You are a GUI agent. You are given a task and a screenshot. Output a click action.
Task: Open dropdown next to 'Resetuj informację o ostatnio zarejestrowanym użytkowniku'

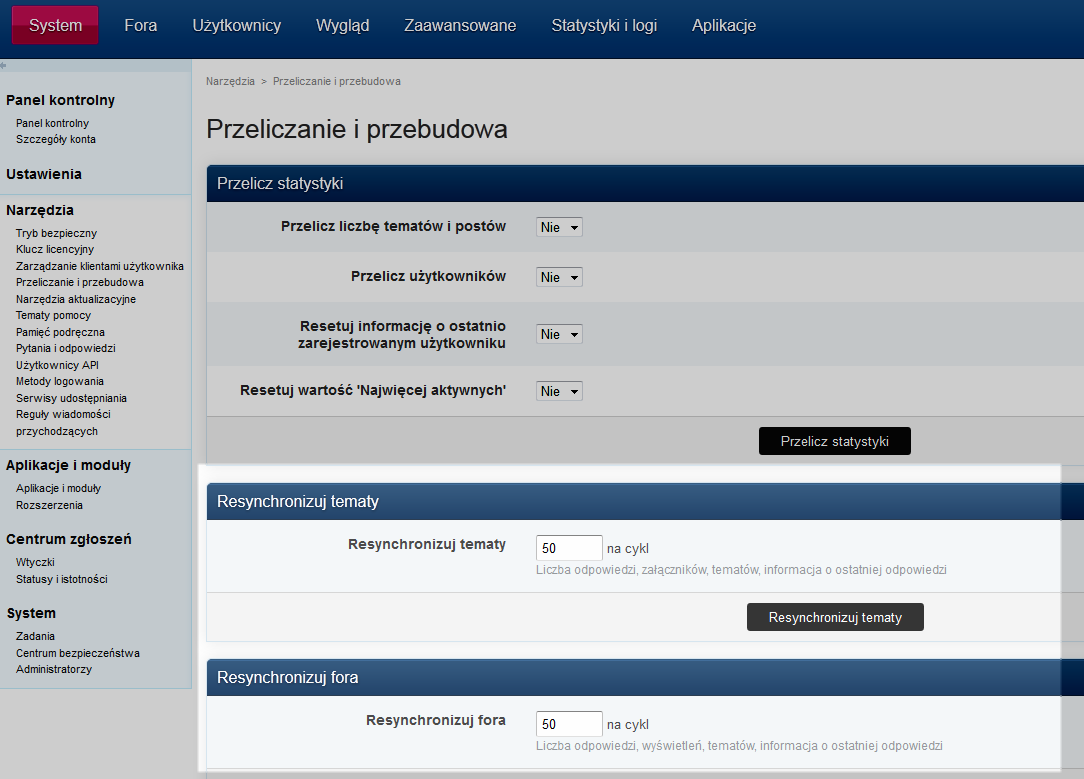click(558, 334)
